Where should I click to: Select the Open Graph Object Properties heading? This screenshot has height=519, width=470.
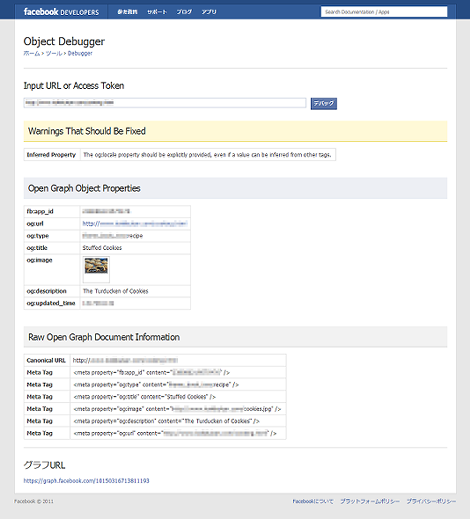click(84, 188)
